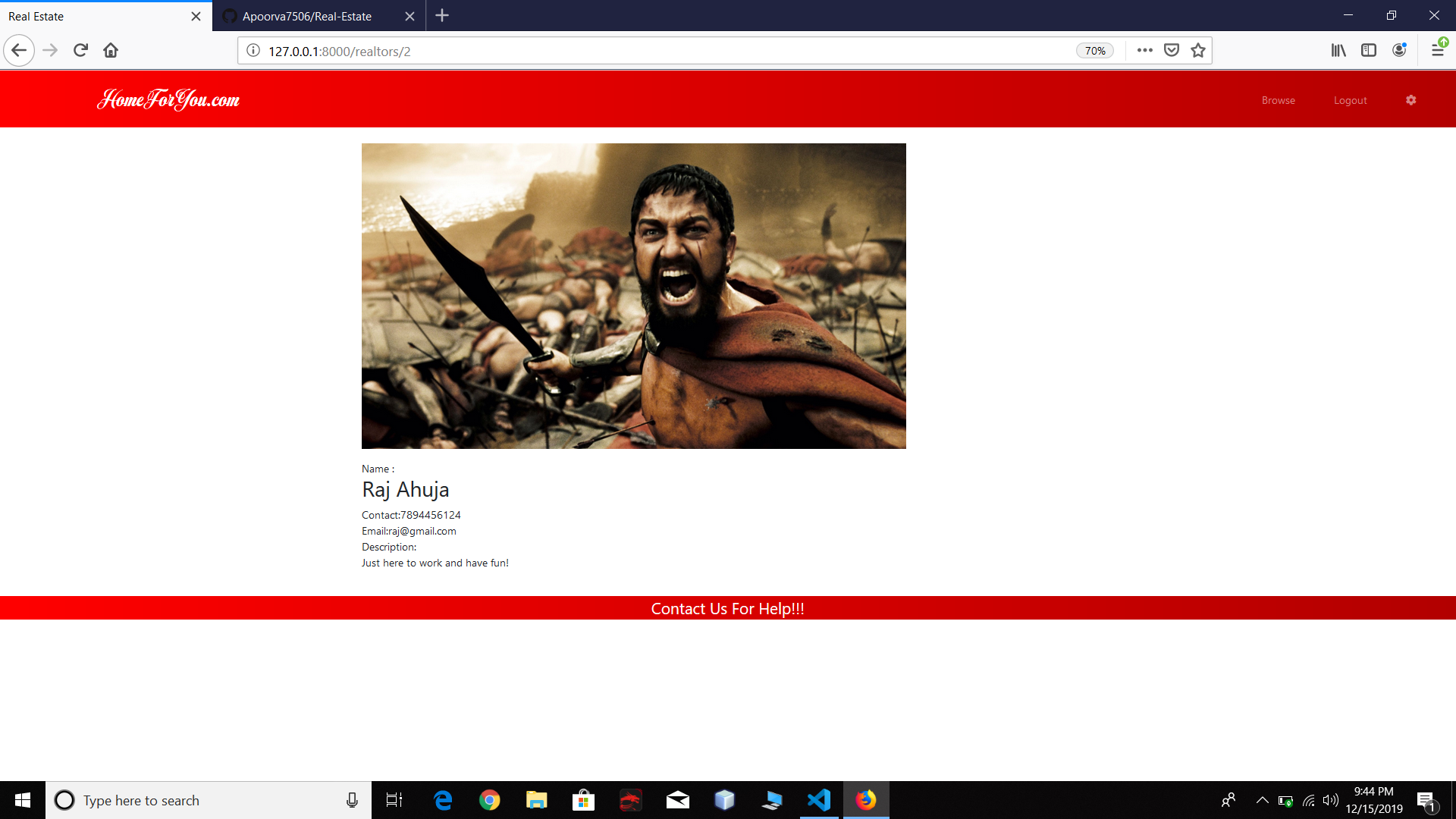The height and width of the screenshot is (819, 1456).
Task: Click the settings gear icon in navbar
Action: click(1410, 100)
